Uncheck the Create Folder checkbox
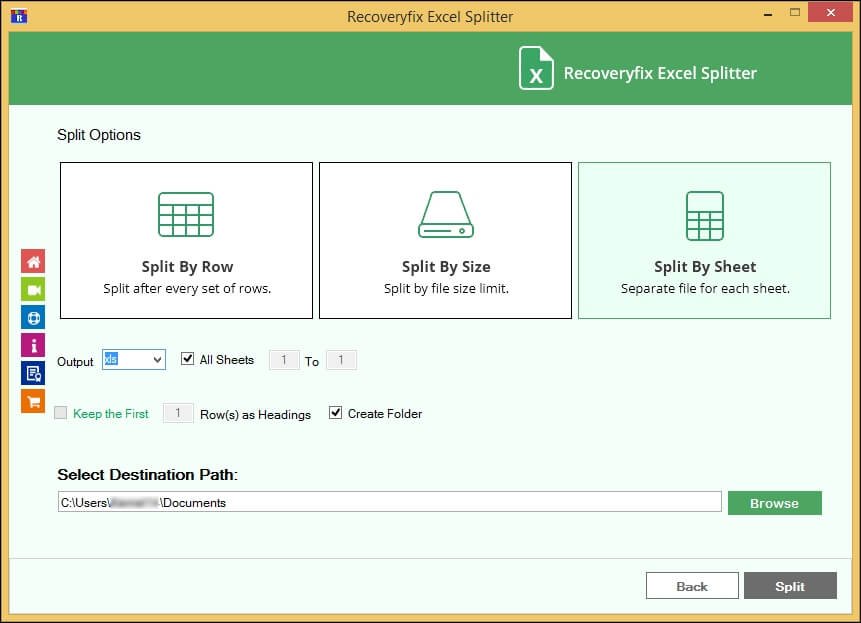Viewport: 861px width, 623px height. coord(335,413)
